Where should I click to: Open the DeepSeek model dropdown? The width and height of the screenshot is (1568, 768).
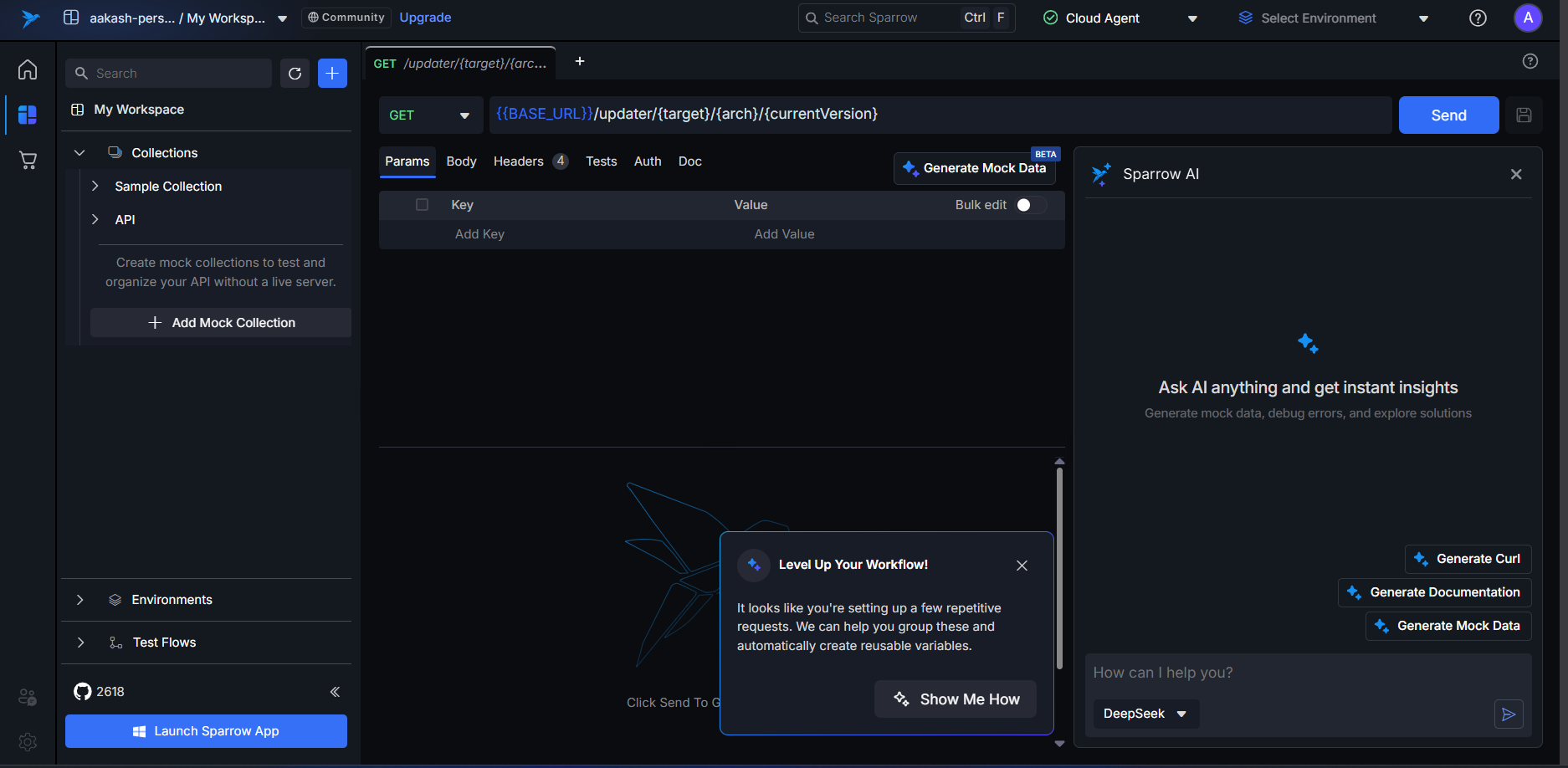pyautogui.click(x=1145, y=714)
